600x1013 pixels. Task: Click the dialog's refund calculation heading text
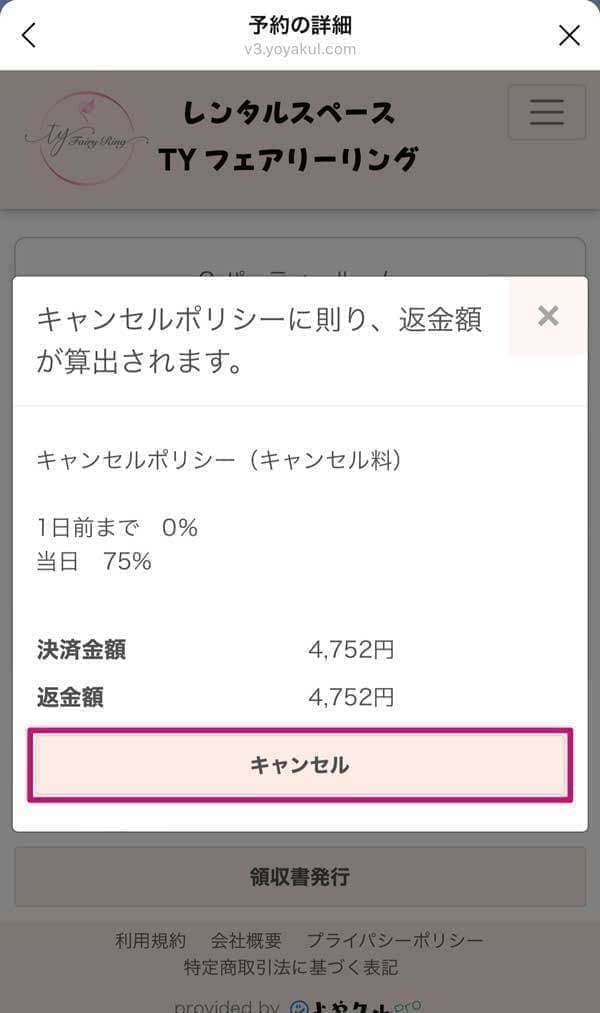259,340
